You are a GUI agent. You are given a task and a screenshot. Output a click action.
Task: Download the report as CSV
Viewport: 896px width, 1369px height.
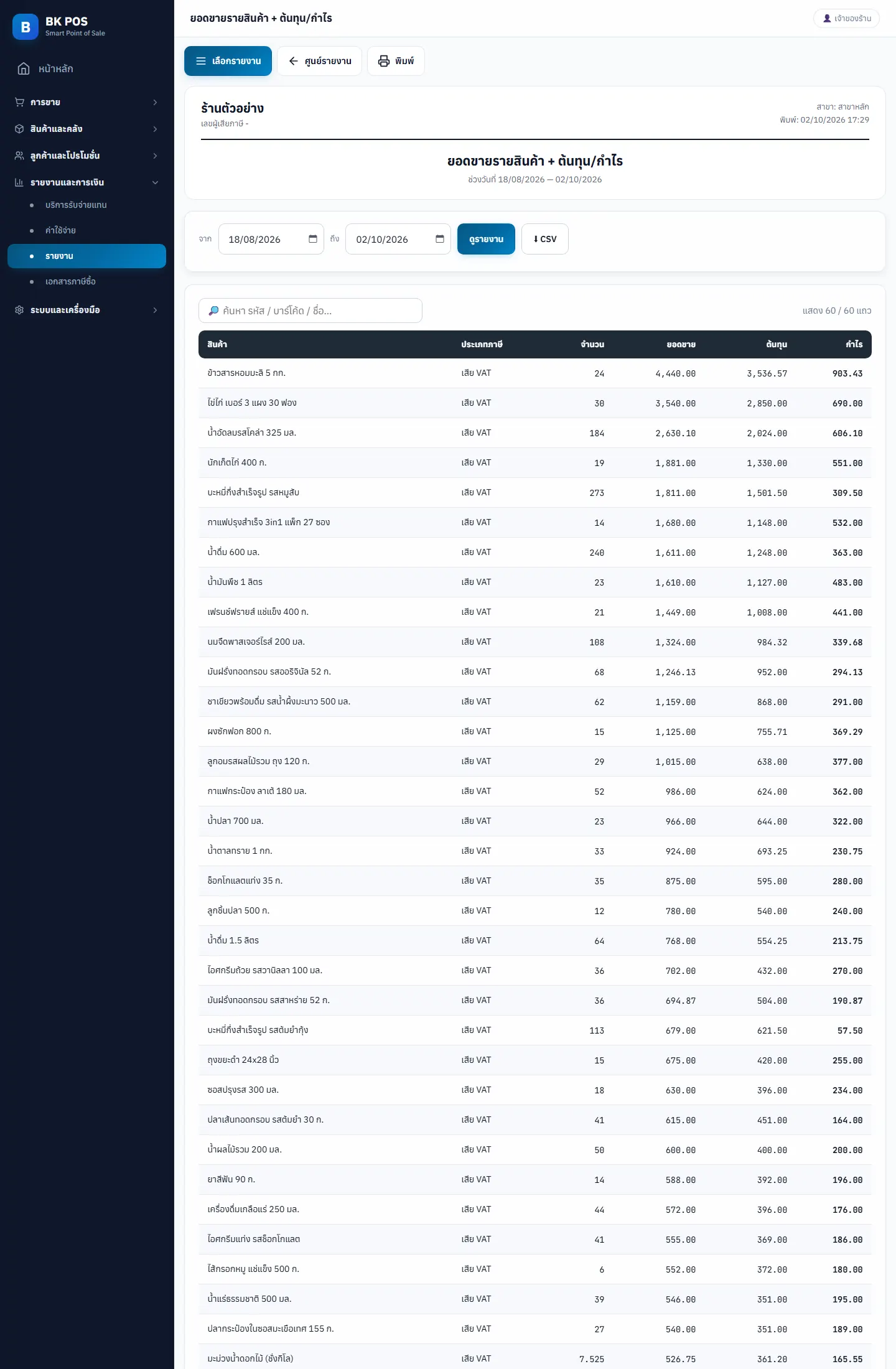pos(544,239)
